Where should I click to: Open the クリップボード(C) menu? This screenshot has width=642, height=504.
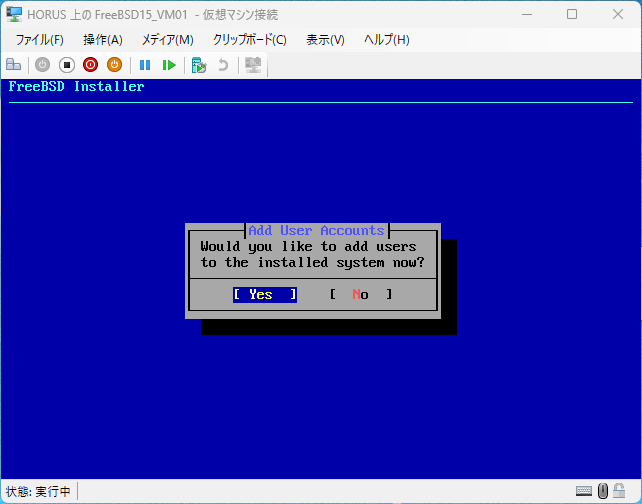tap(250, 40)
